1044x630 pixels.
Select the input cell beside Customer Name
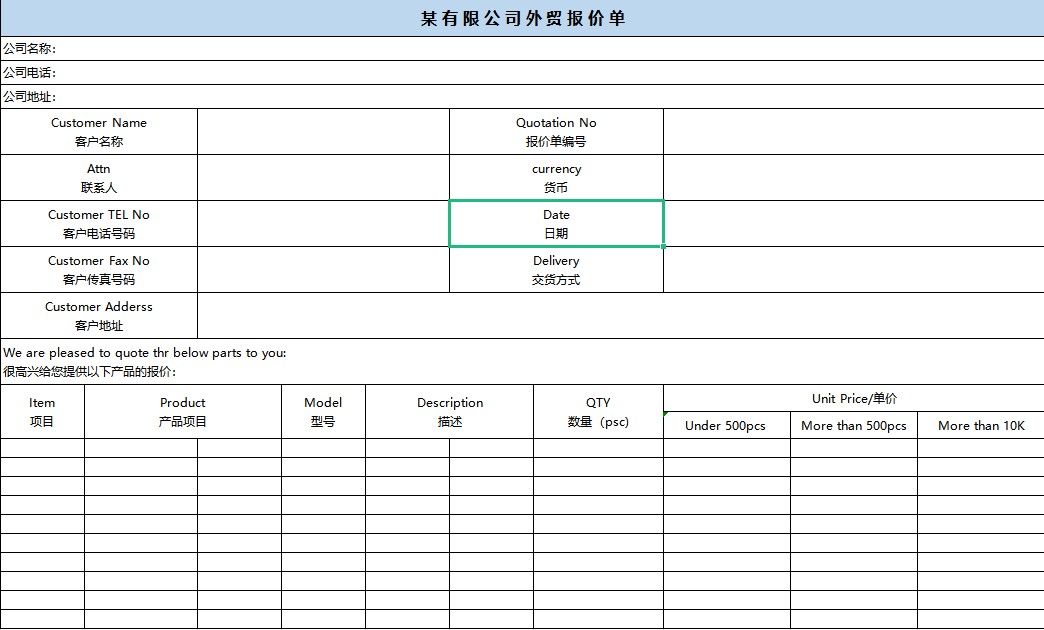[x=322, y=131]
